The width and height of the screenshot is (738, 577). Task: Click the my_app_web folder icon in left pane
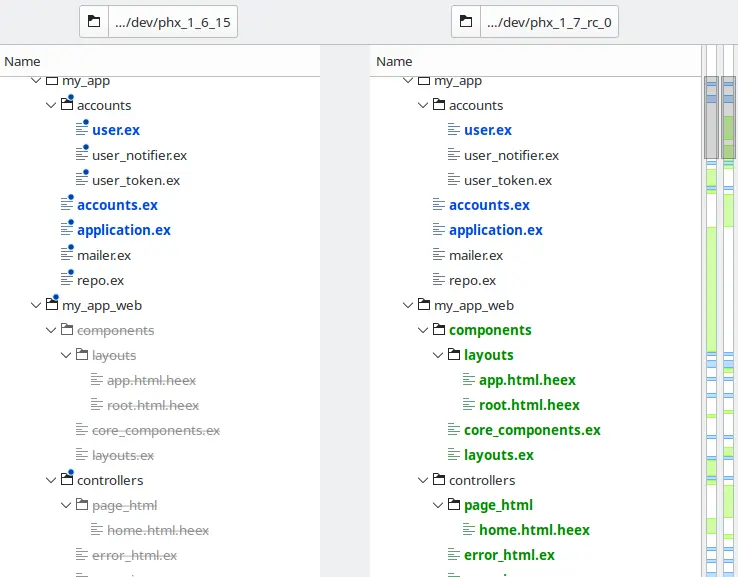(53, 305)
